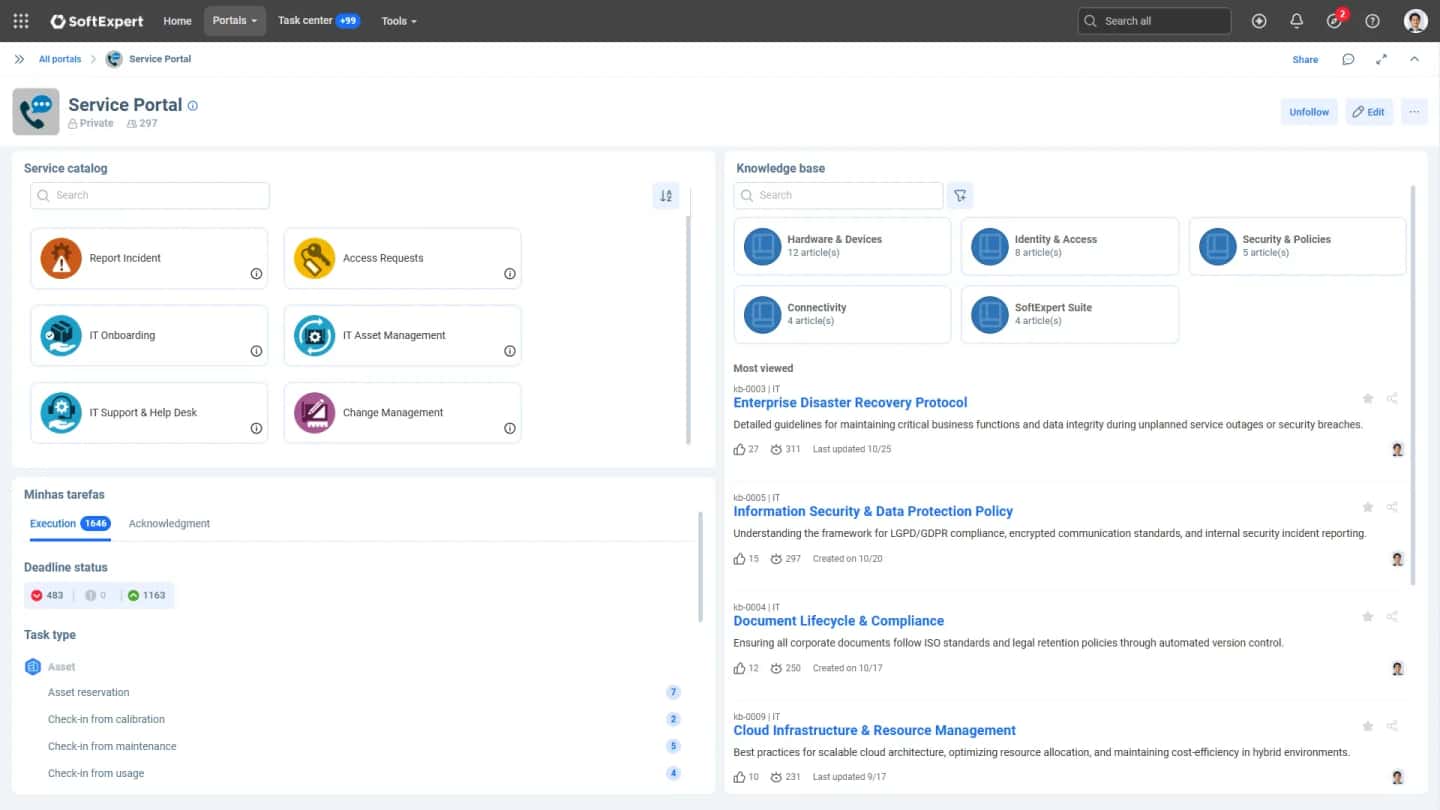
Task: Share Information Security & Data Protection Policy article
Action: [1392, 507]
